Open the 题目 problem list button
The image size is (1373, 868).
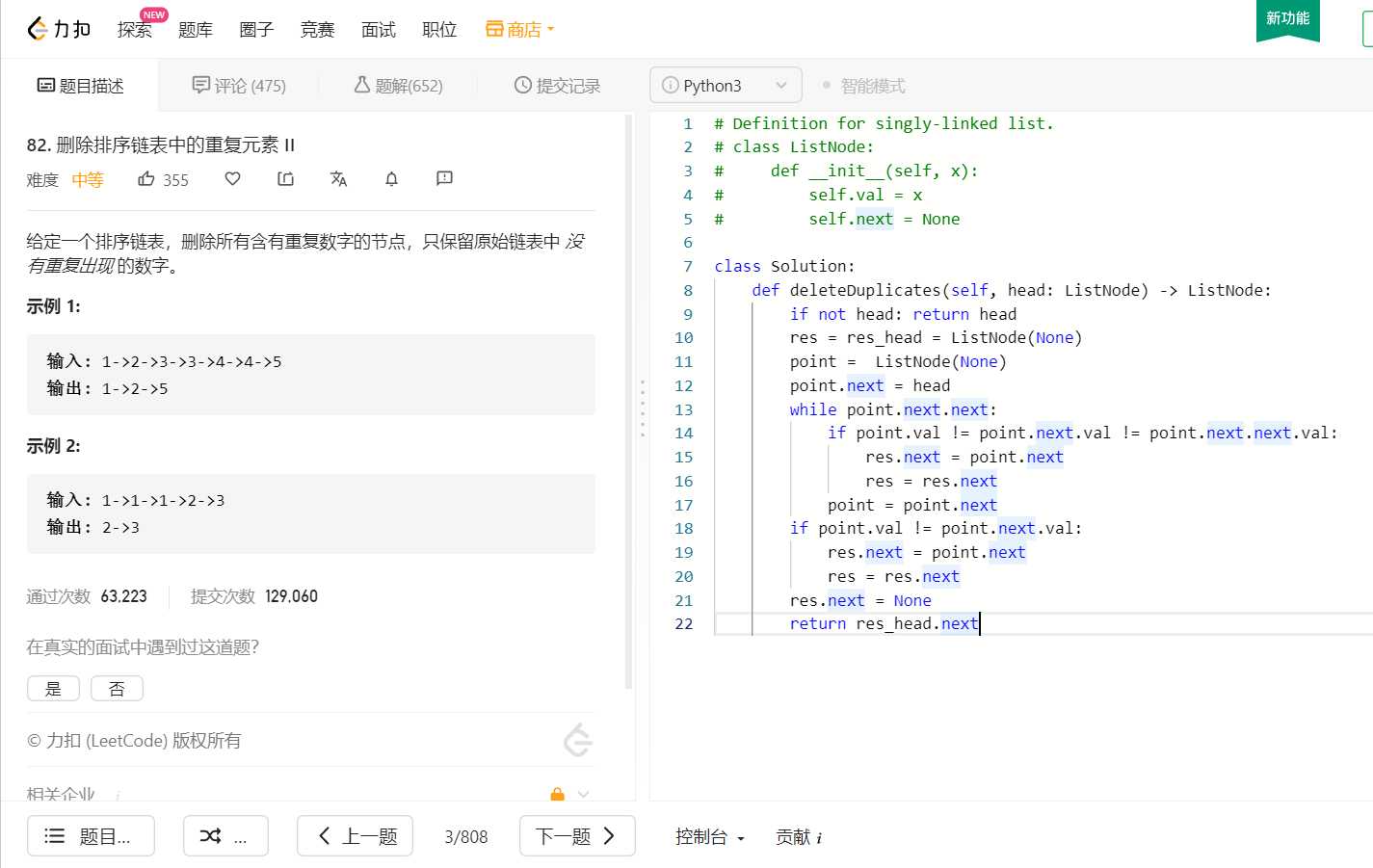click(91, 835)
